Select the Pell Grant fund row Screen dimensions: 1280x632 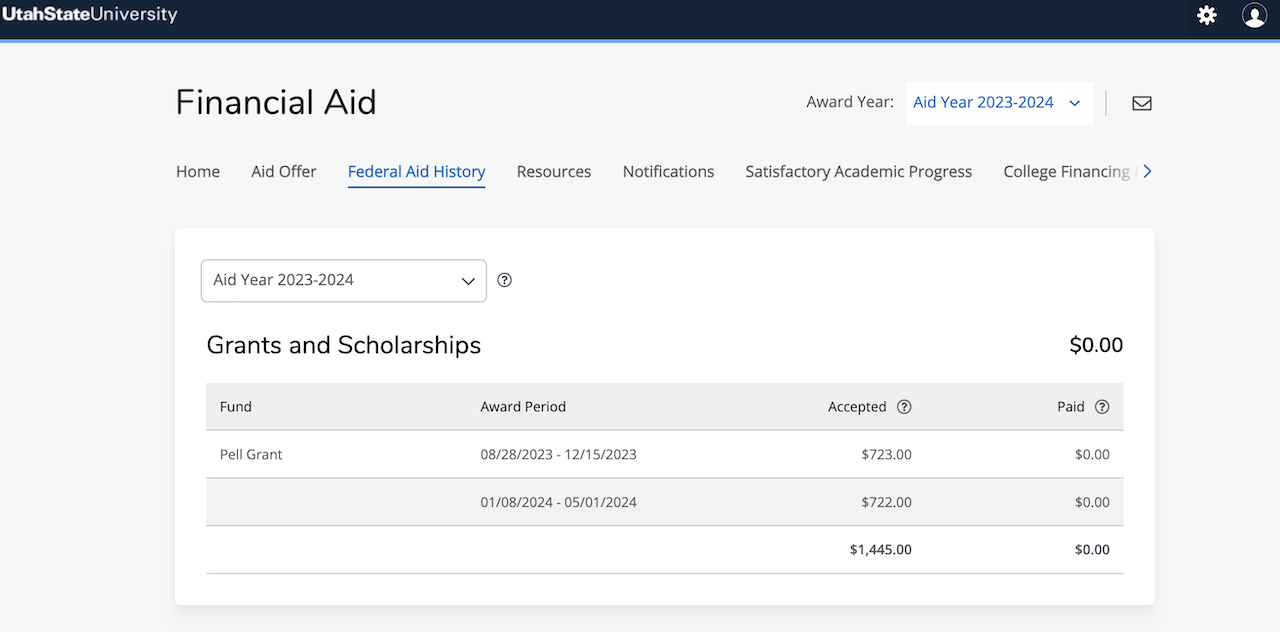(251, 454)
